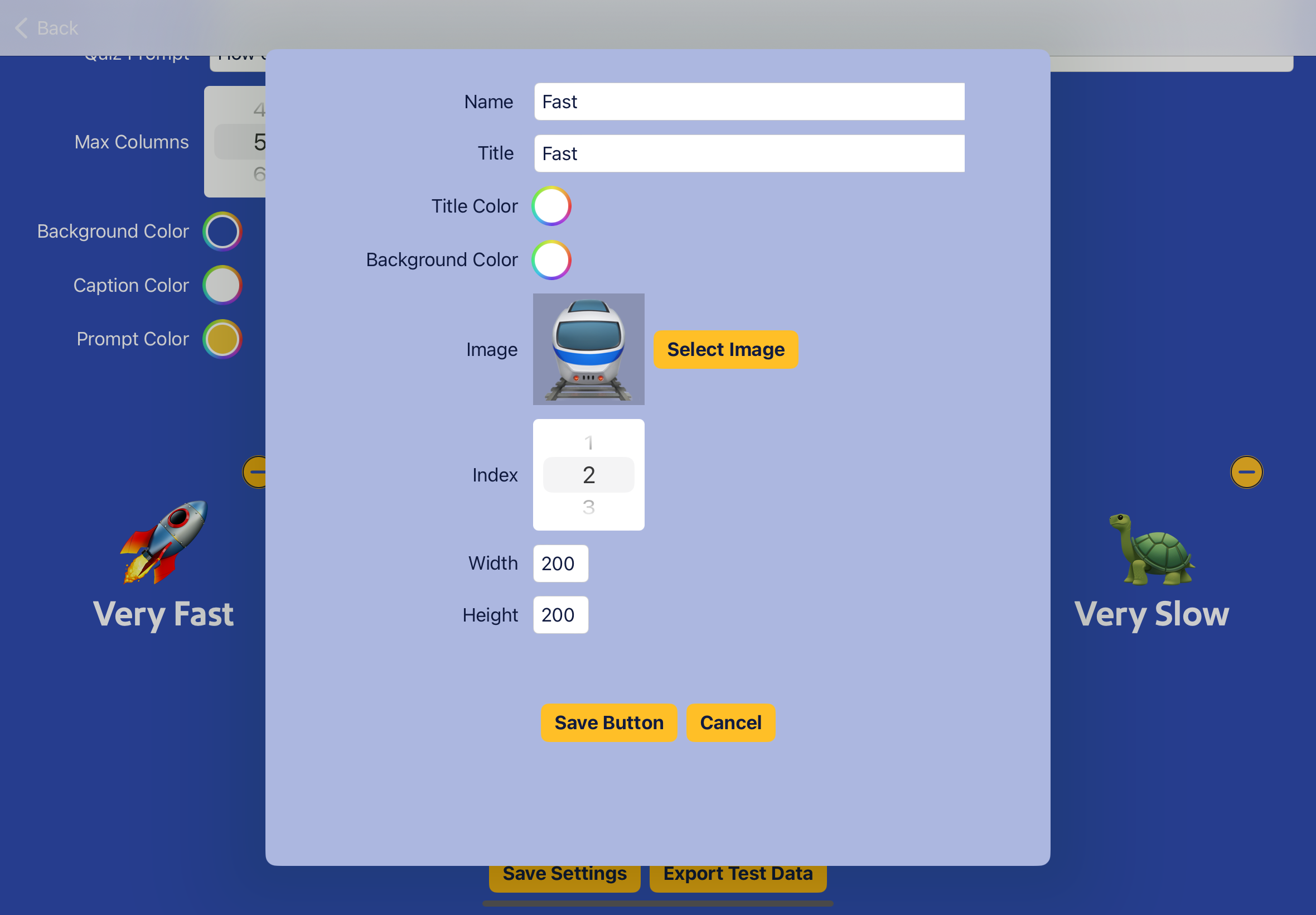Click the Save Button to confirm changes
This screenshot has height=915, width=1316.
pyautogui.click(x=609, y=722)
